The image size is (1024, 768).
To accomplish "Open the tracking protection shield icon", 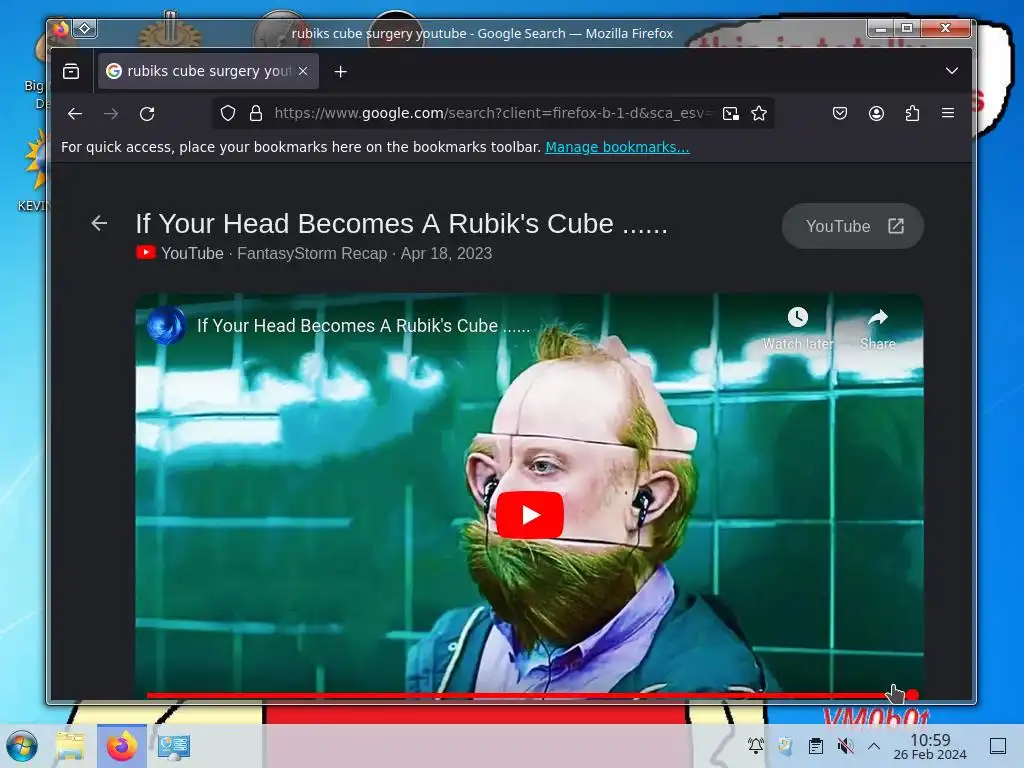I will [227, 114].
